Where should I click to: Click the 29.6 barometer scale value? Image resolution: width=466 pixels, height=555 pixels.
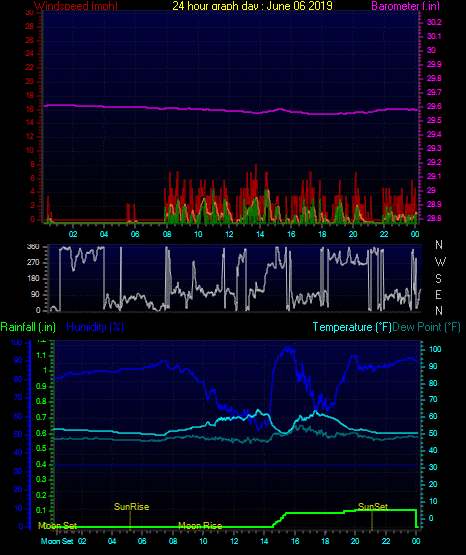(x=434, y=106)
